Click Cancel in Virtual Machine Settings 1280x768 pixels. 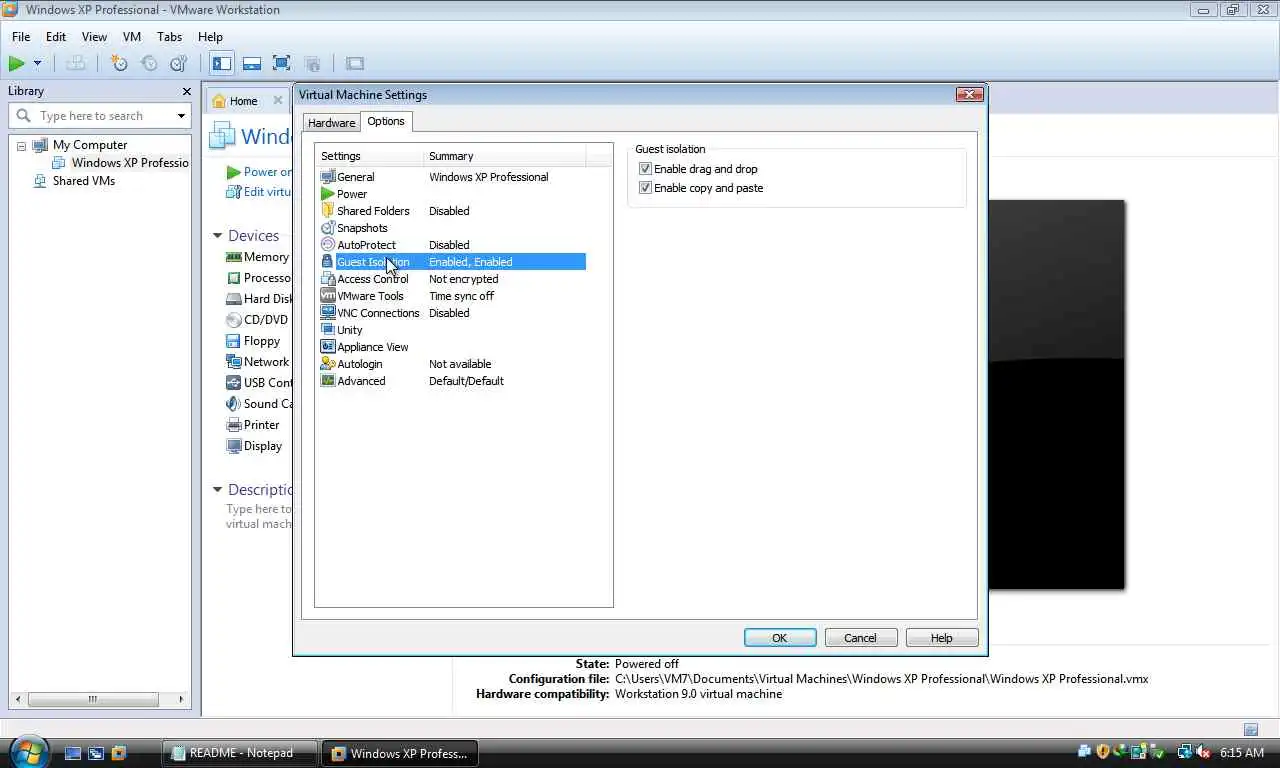[x=860, y=638]
